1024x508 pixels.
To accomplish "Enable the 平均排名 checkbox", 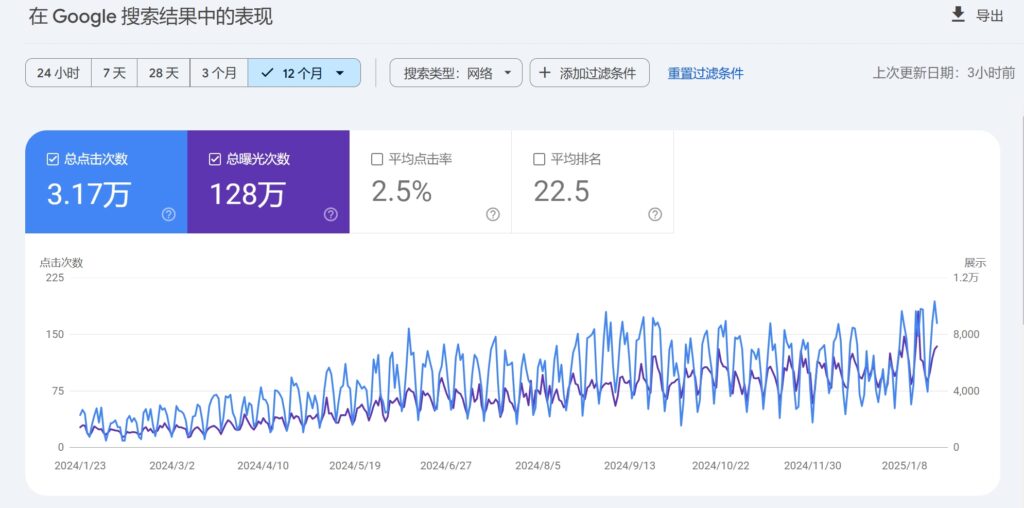I will [539, 159].
